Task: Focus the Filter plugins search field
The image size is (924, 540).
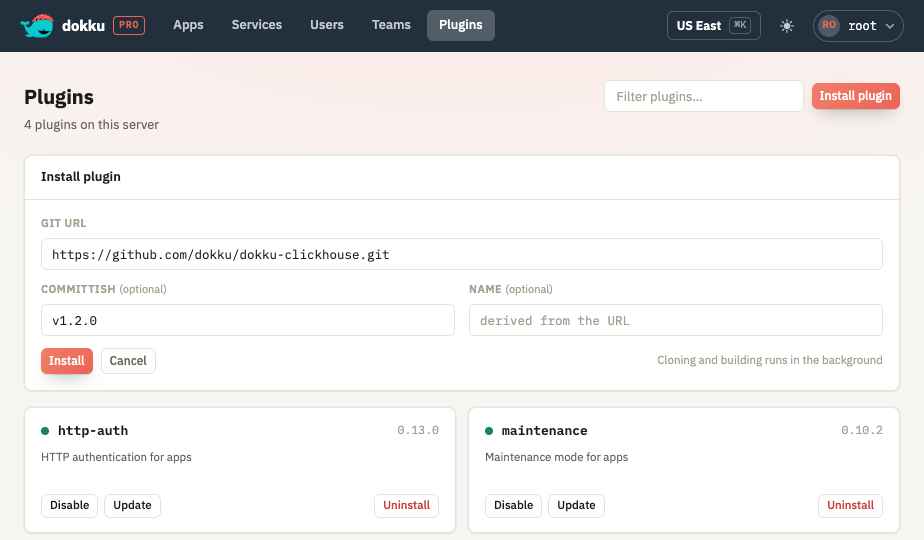Action: click(704, 96)
